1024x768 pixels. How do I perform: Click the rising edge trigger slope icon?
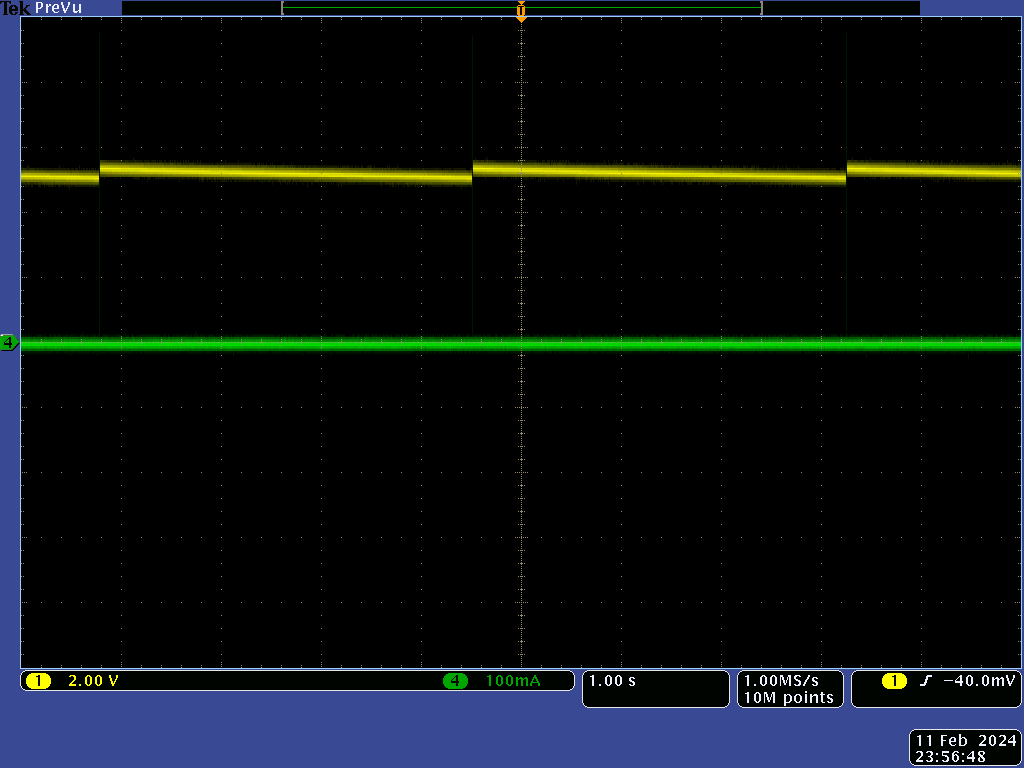[x=925, y=681]
